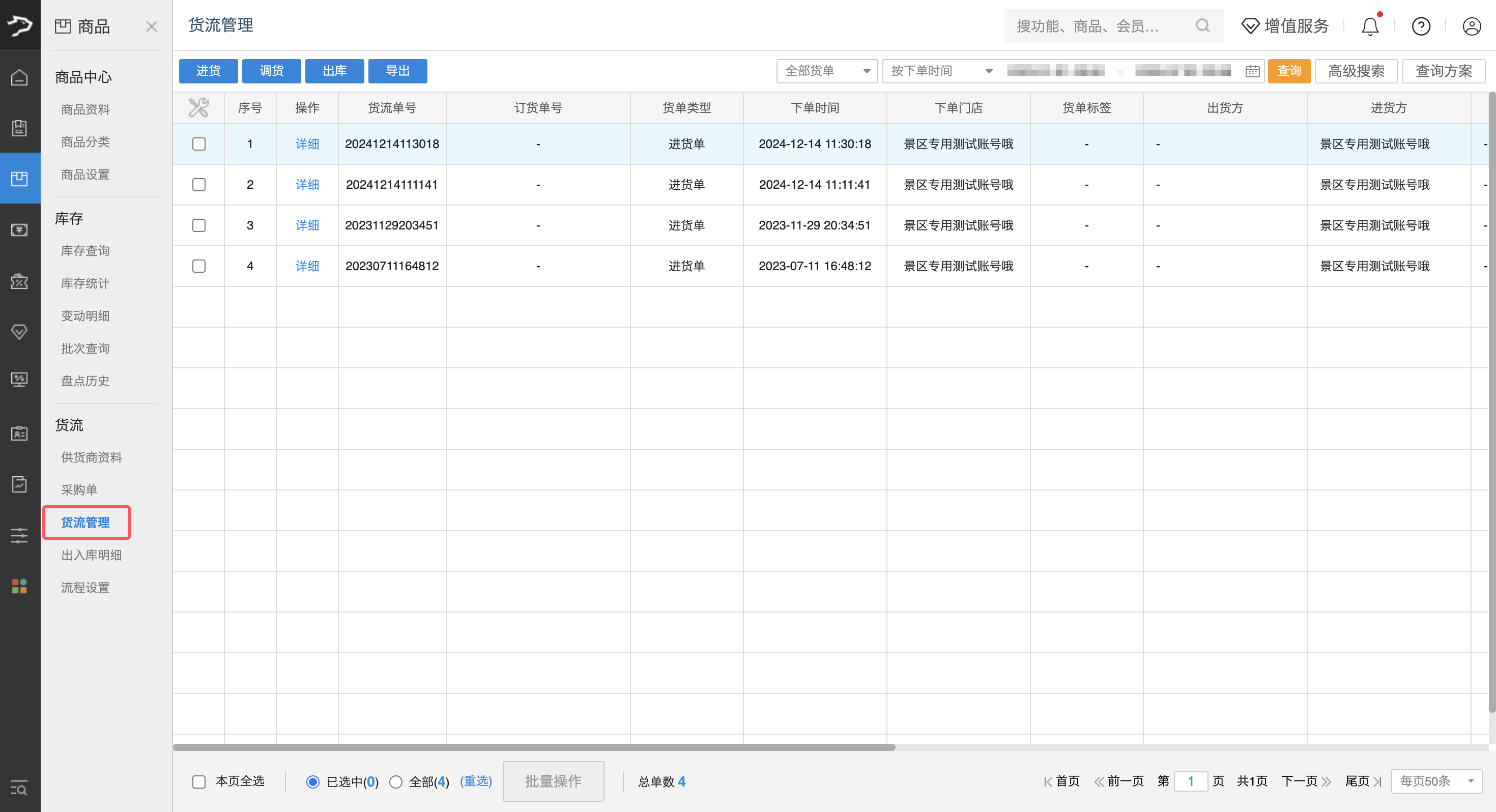The height and width of the screenshot is (812, 1496).
Task: Tick the checkbox for row 4 order 20230711164812
Action: 198,266
